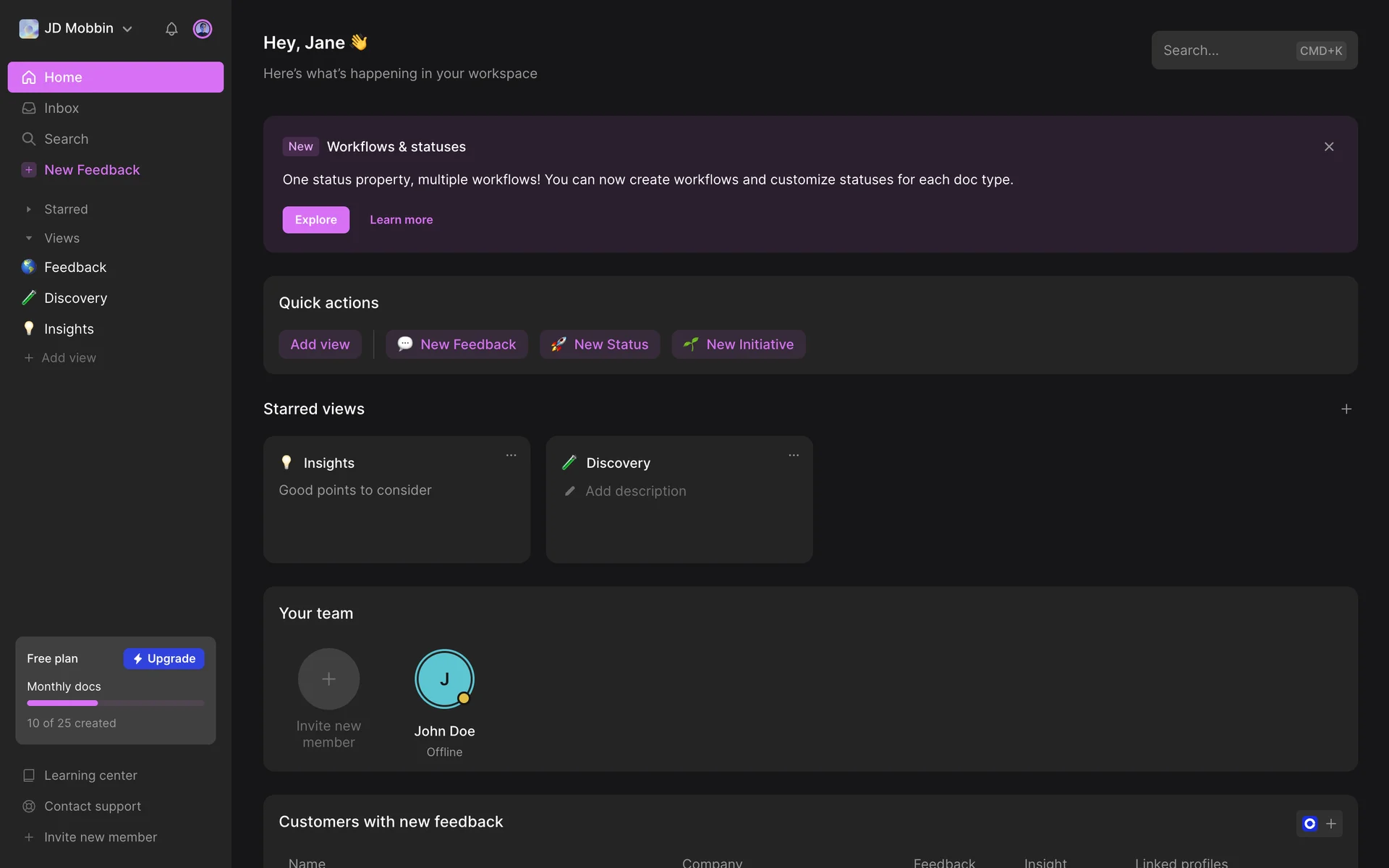Open the user profile avatar
This screenshot has height=868, width=1389.
[203, 29]
